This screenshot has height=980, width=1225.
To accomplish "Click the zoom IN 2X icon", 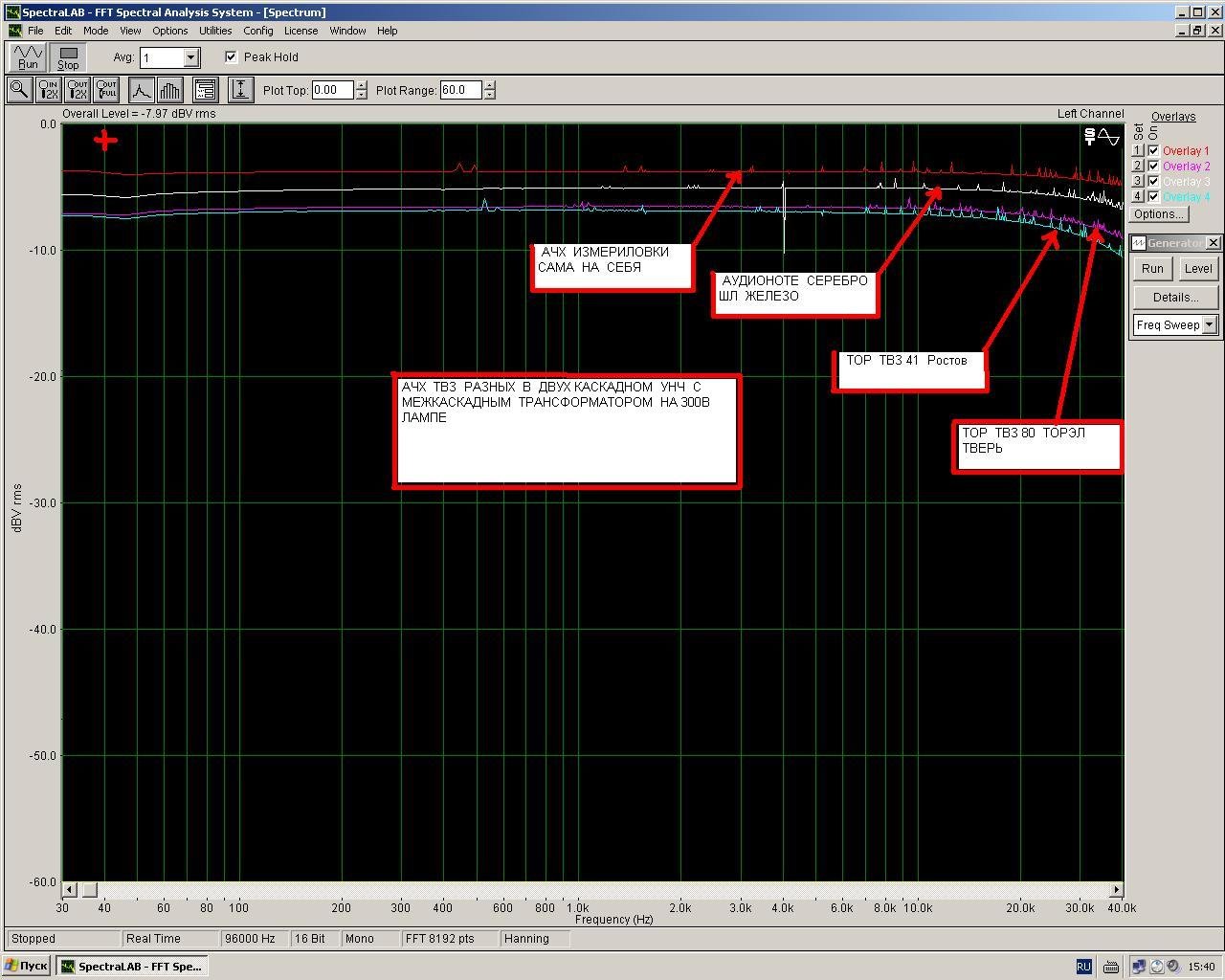I will tap(48, 90).
